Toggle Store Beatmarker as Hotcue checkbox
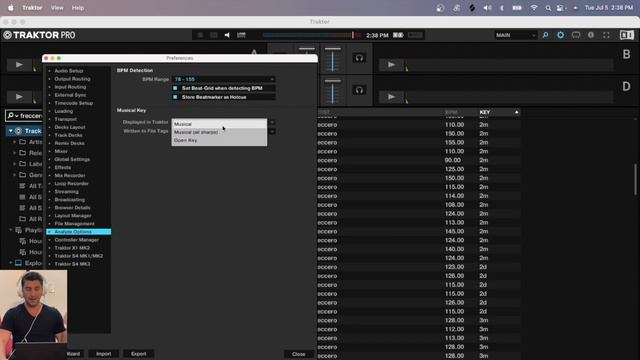This screenshot has width=640, height=360. (175, 97)
